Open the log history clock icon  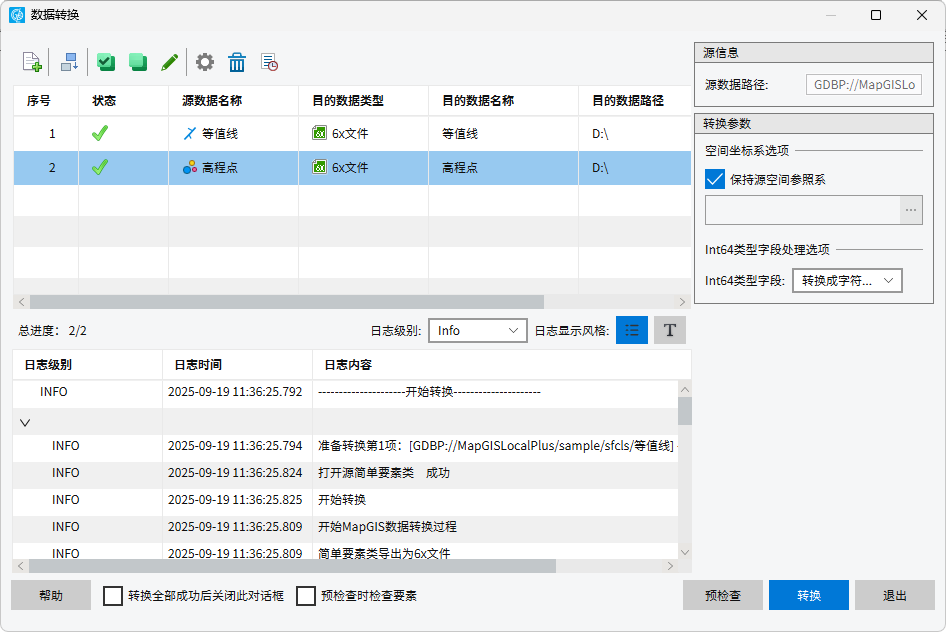point(269,62)
